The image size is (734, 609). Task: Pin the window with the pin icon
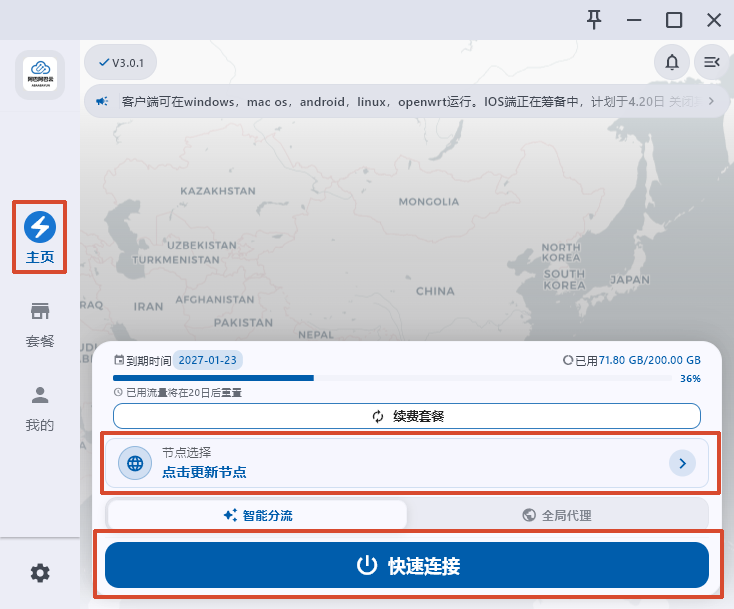594,20
